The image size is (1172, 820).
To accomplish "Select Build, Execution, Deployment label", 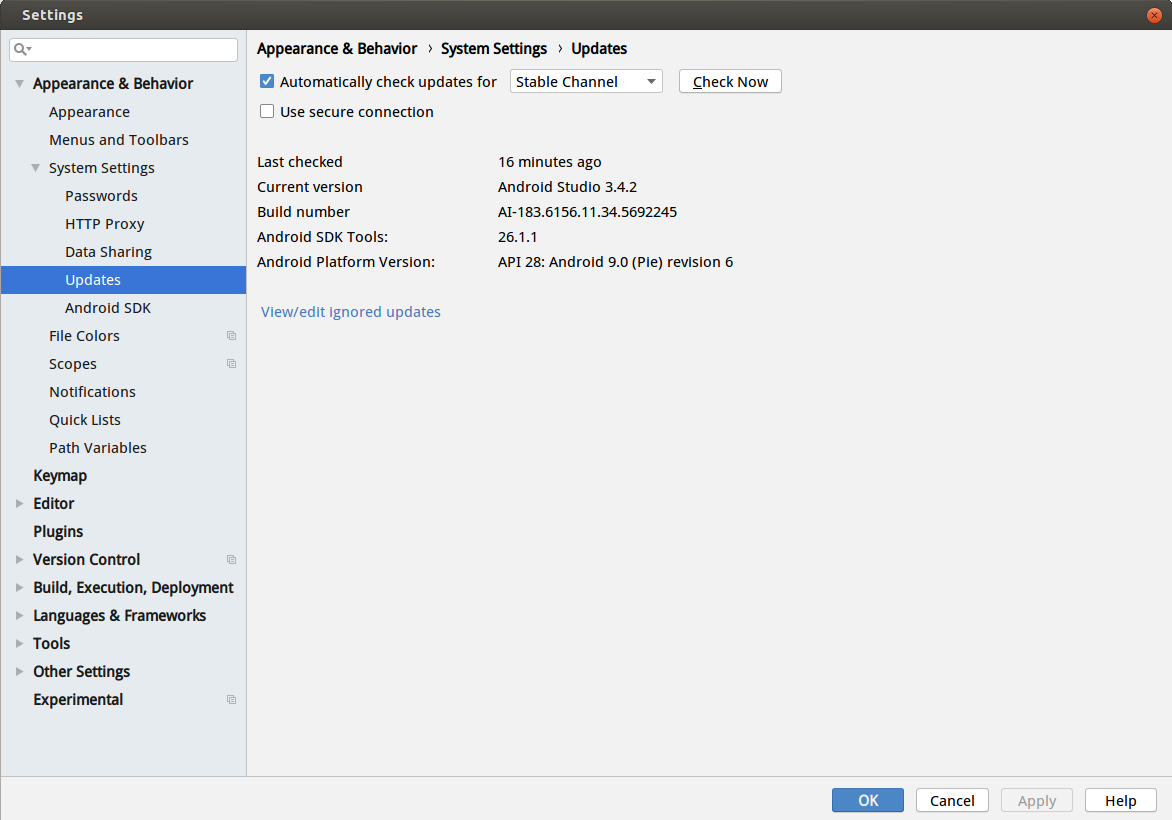I will (133, 588).
